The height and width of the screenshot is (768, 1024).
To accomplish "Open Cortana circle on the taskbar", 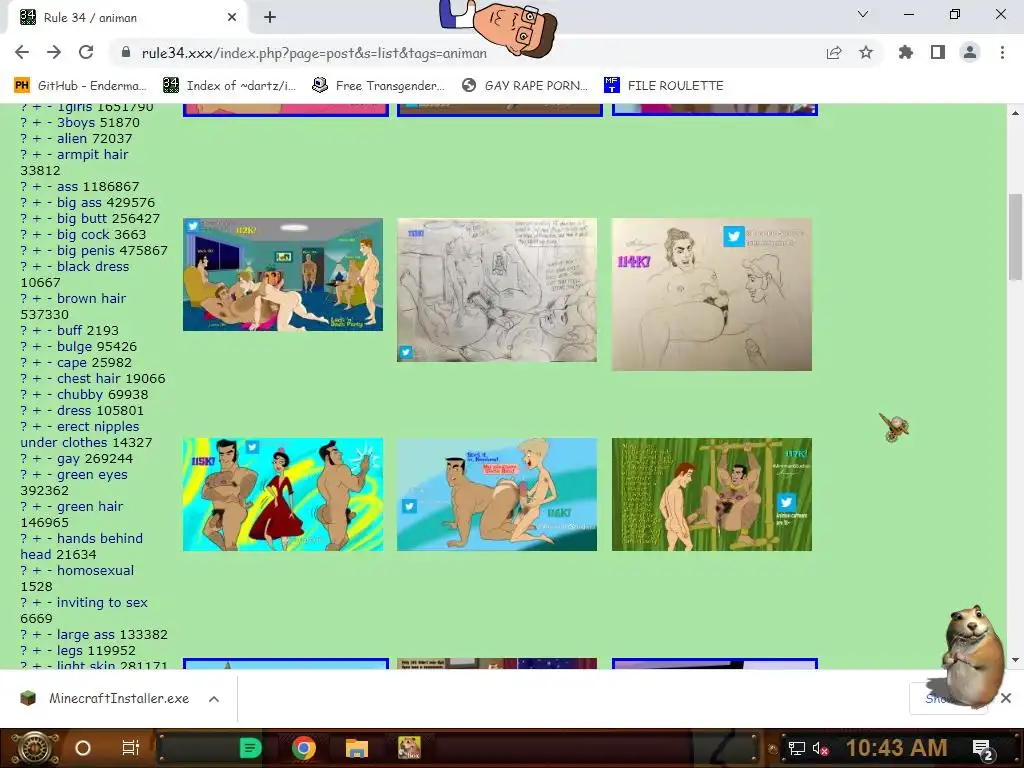I will pyautogui.click(x=83, y=748).
